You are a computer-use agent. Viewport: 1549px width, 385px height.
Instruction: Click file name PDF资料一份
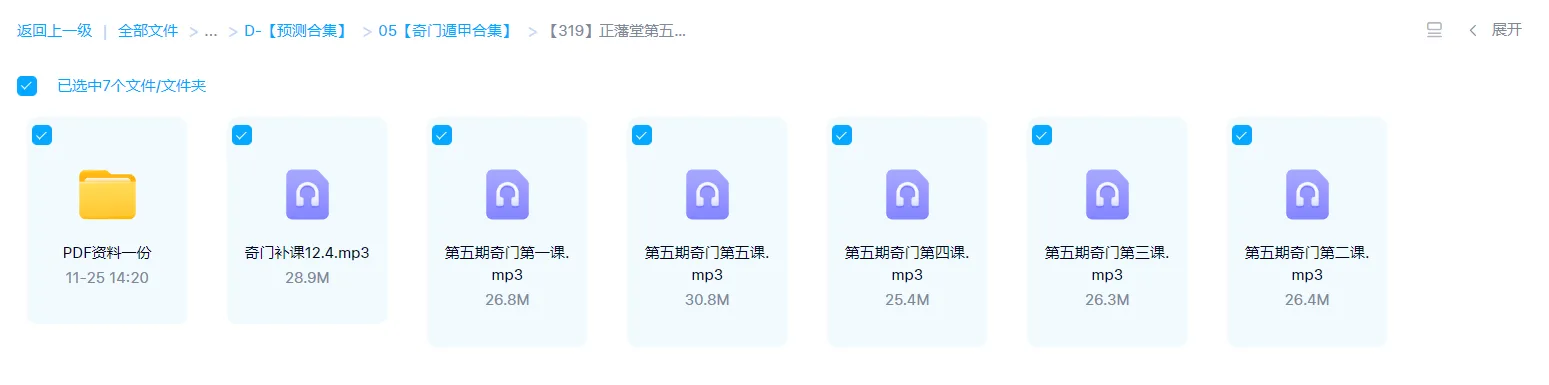[107, 253]
